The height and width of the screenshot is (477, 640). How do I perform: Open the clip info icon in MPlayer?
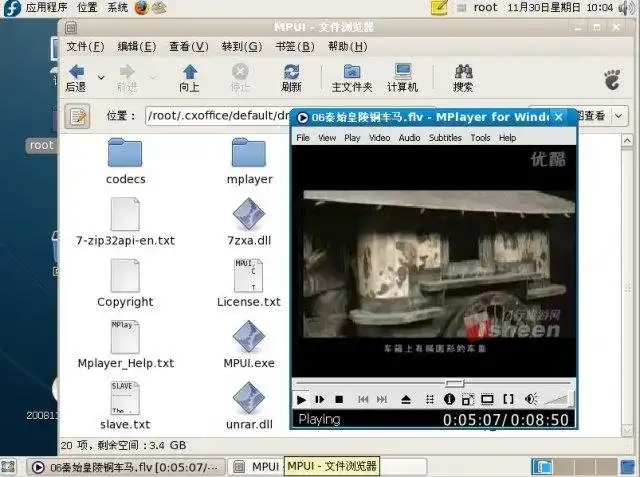[449, 399]
